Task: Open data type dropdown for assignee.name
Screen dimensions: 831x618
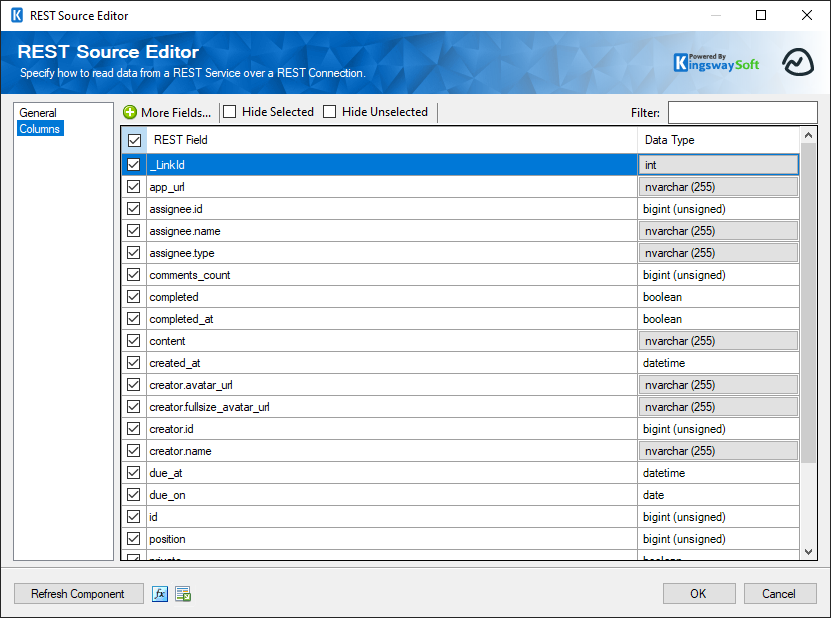Action: (718, 231)
